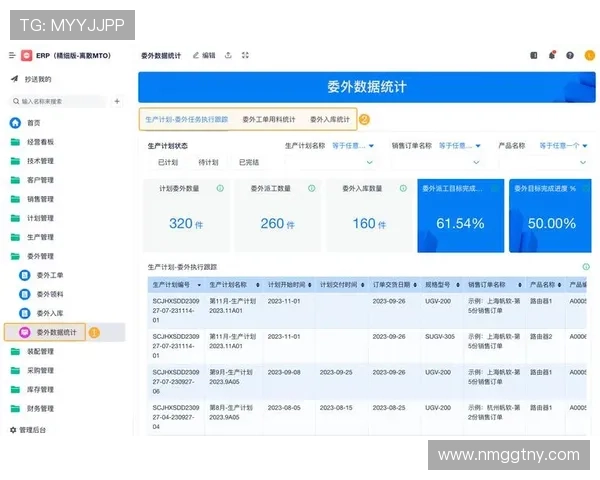The image size is (600, 480).
Task: Open the 抄送我的 paper plane item
Action: 31,79
